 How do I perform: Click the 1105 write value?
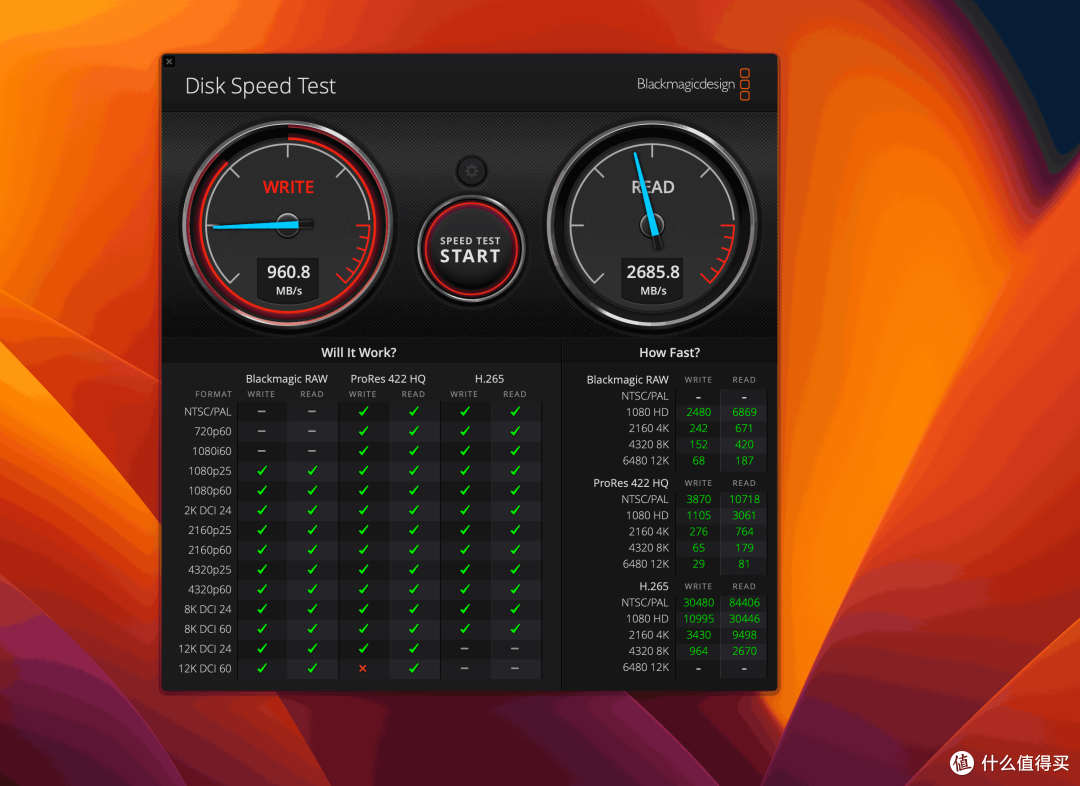click(x=698, y=515)
